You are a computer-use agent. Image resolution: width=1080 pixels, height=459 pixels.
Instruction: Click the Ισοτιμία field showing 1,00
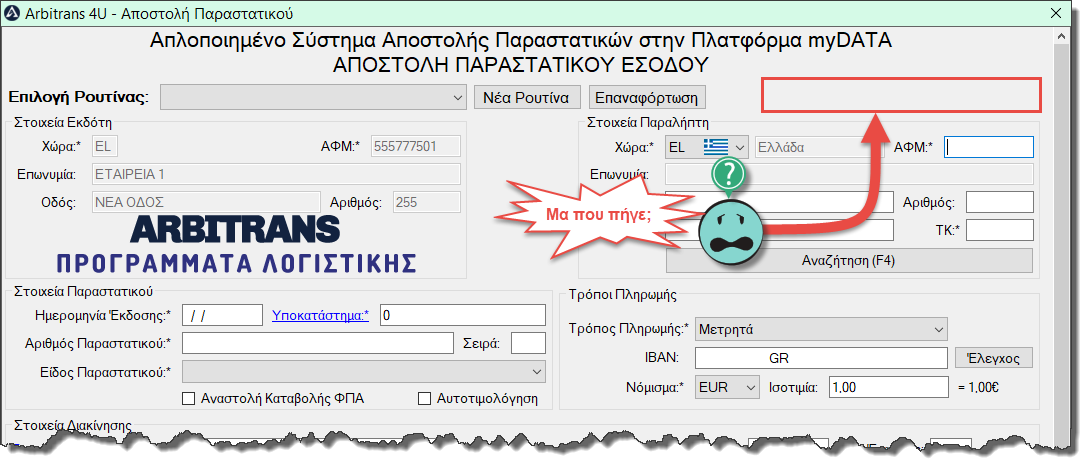click(889, 387)
